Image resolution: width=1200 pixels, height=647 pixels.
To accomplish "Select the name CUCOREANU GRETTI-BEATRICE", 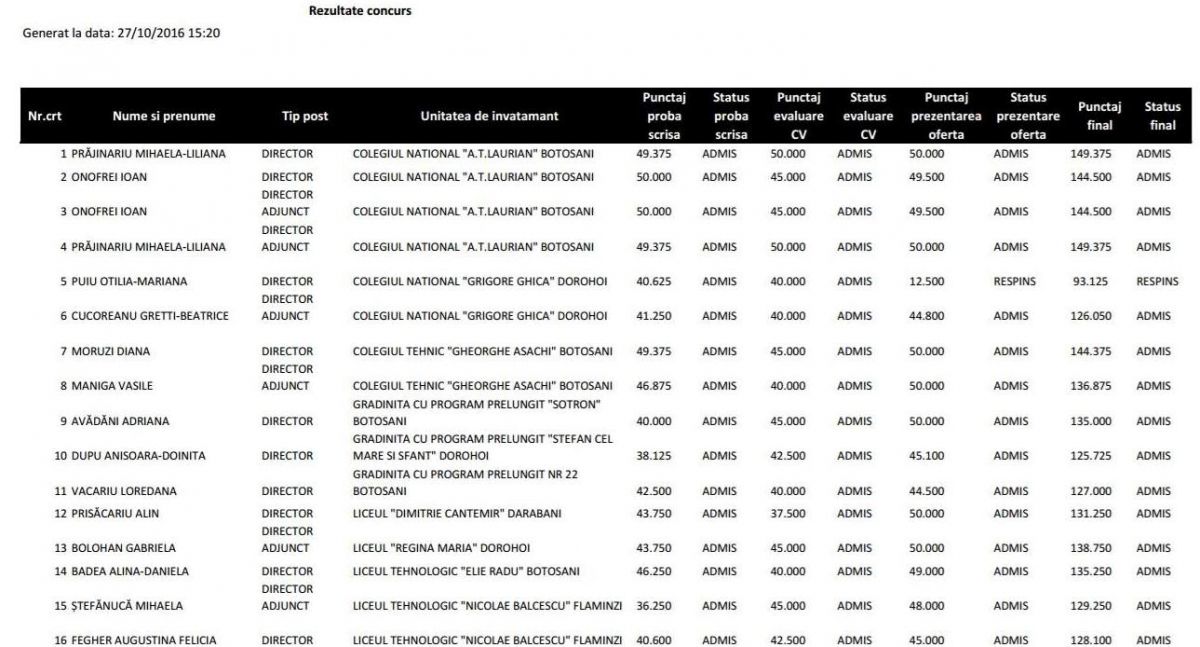I will 150,316.
